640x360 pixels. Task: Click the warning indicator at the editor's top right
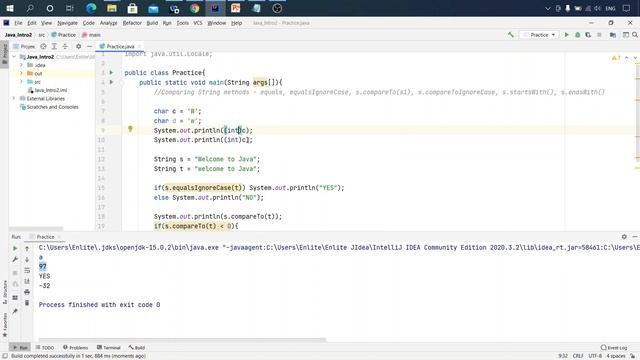(x=616, y=58)
